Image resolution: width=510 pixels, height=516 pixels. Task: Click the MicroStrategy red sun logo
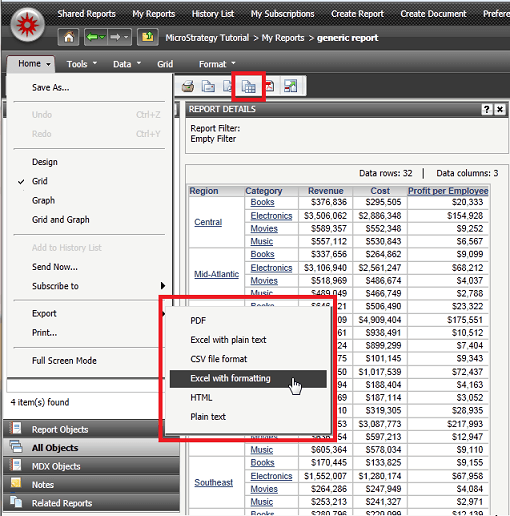pyautogui.click(x=27, y=25)
